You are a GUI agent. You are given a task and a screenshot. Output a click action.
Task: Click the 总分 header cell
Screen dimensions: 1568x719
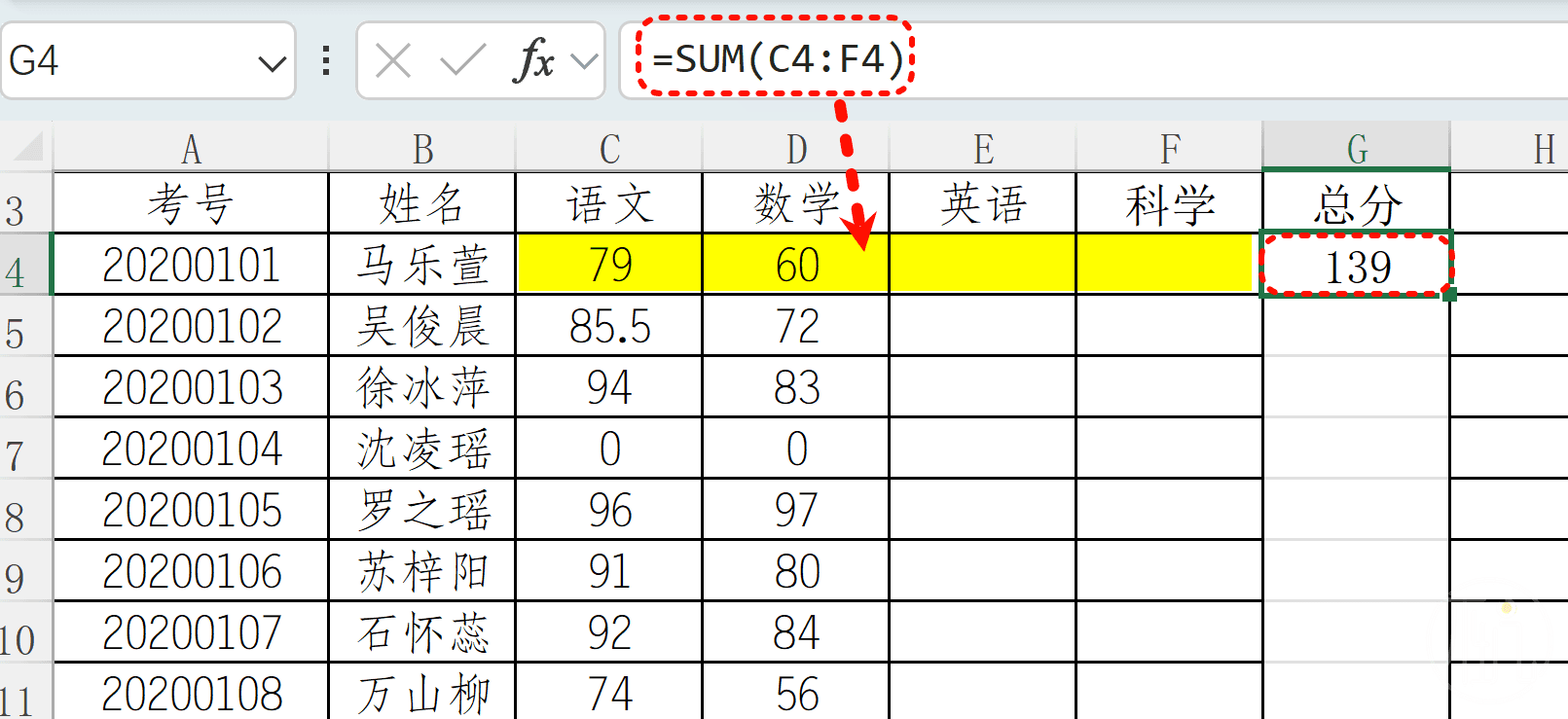tap(1356, 204)
